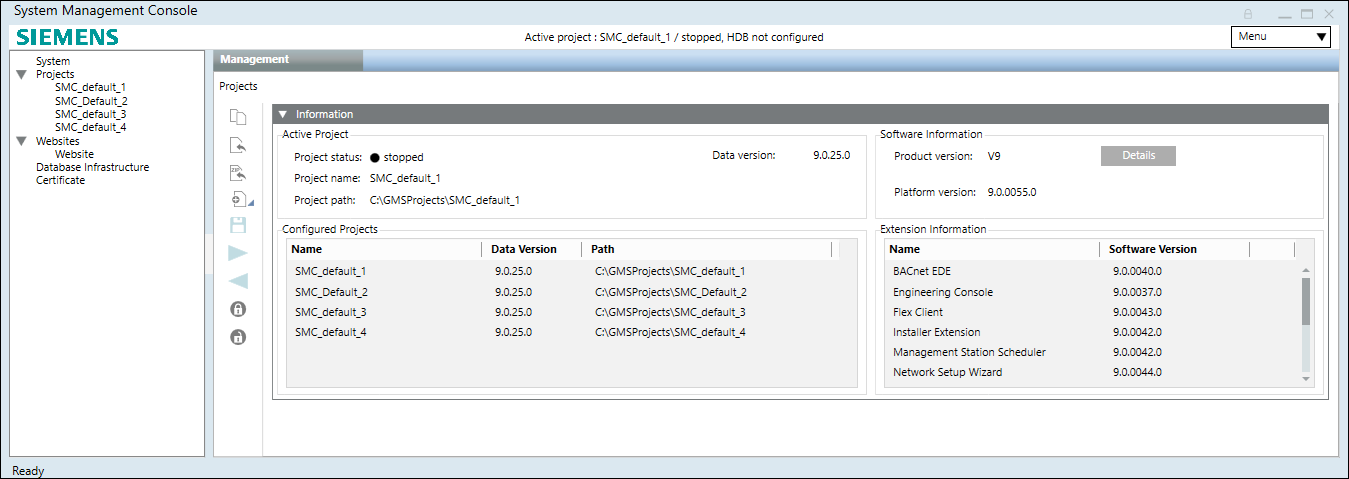Click the lower padlock icon
This screenshot has width=1349, height=479.
[x=238, y=337]
